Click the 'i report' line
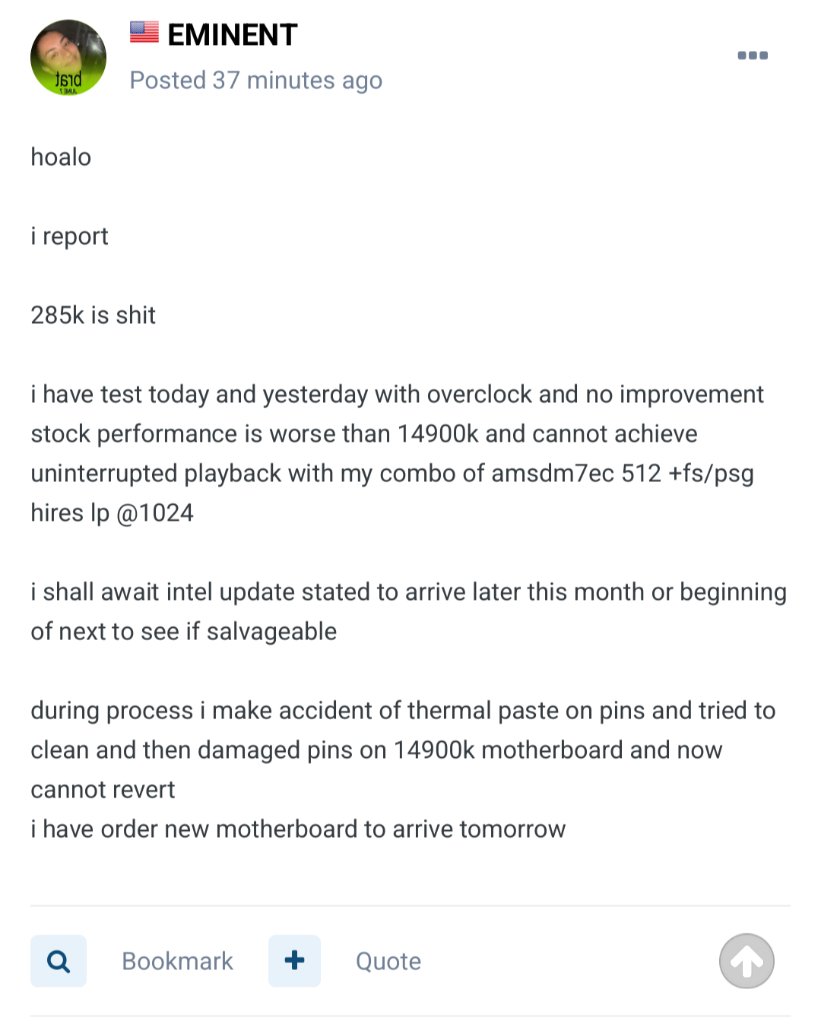Viewport: 821px width, 1024px height. [69, 236]
